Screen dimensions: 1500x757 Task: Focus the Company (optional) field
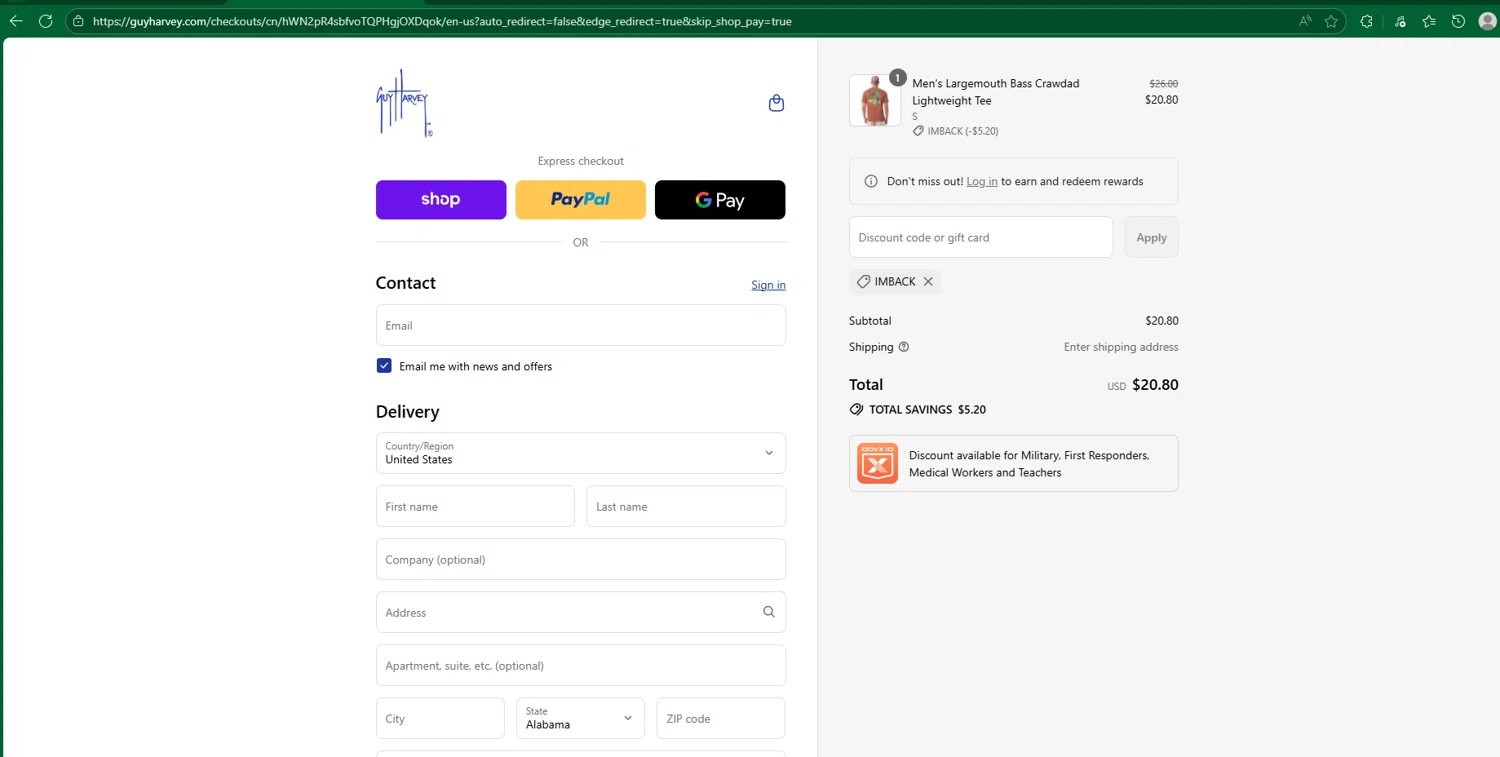click(x=581, y=559)
